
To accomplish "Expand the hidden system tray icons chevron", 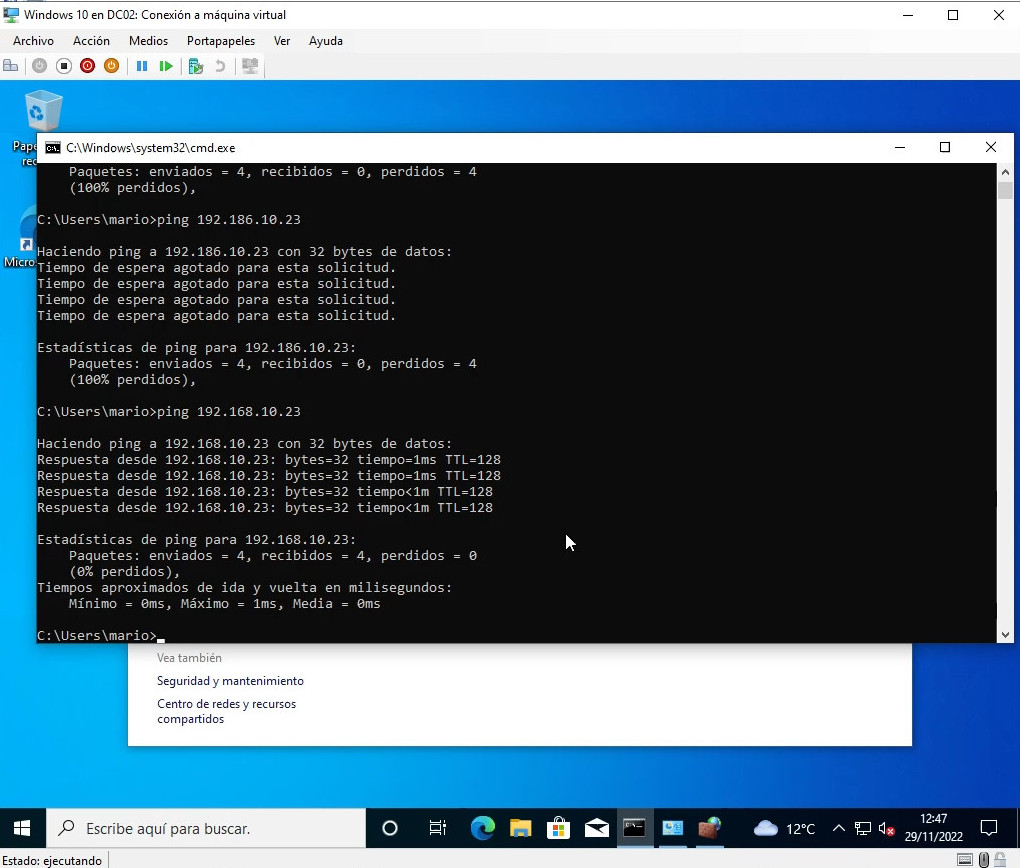I will click(838, 828).
